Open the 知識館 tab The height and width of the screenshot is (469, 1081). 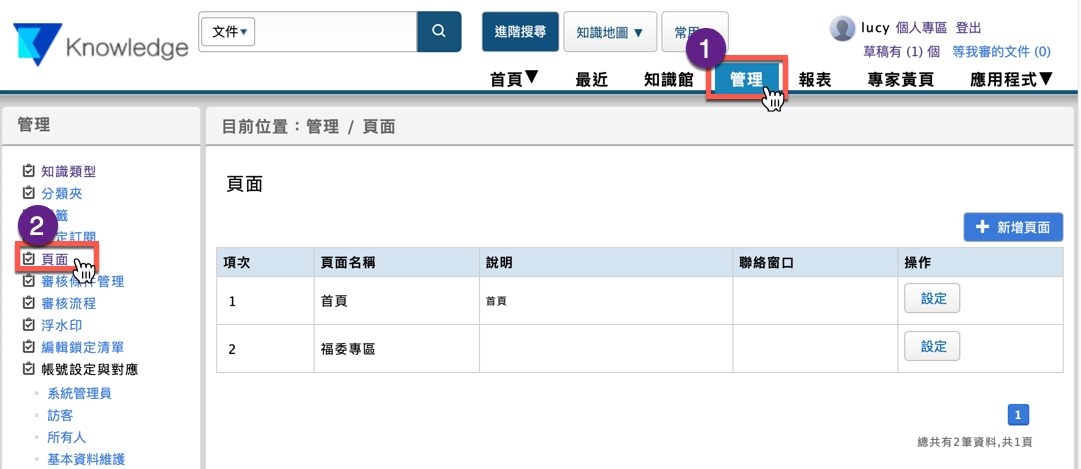point(668,80)
